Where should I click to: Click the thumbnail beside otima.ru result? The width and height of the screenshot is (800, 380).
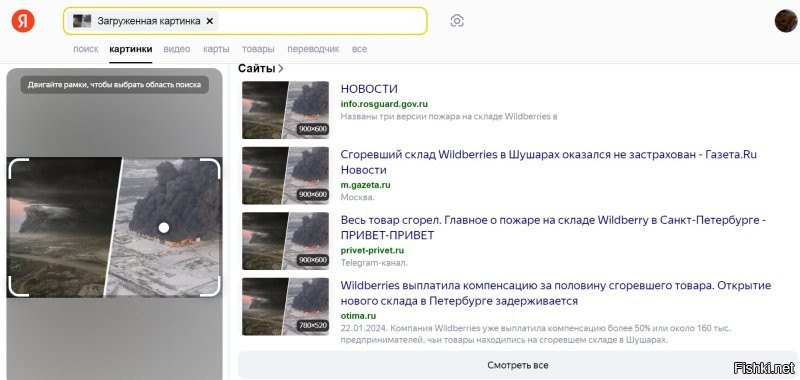click(286, 307)
